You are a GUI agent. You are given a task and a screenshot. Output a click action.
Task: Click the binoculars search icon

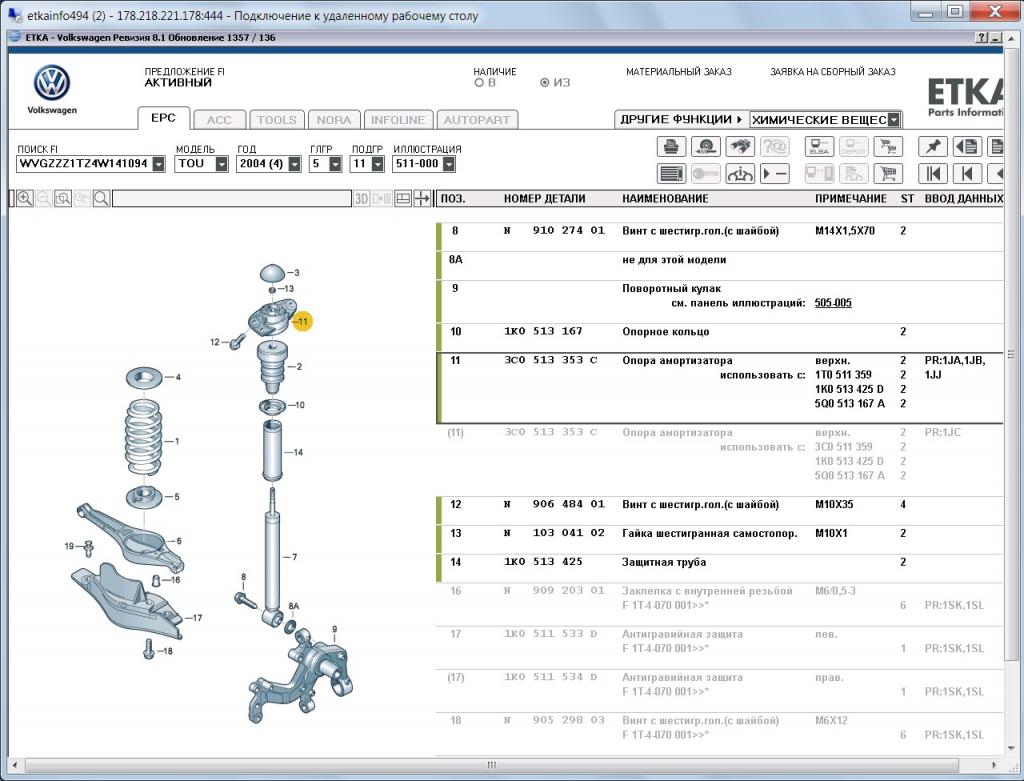pyautogui.click(x=739, y=146)
